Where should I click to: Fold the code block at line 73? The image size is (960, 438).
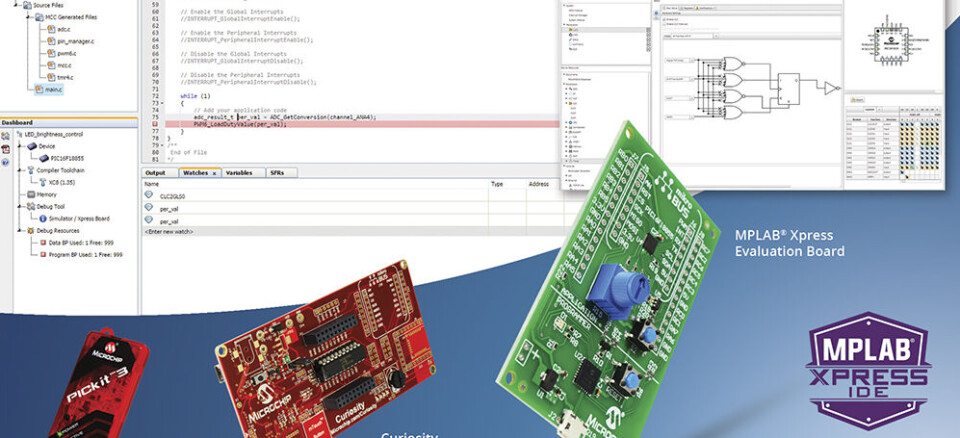pyautogui.click(x=161, y=103)
